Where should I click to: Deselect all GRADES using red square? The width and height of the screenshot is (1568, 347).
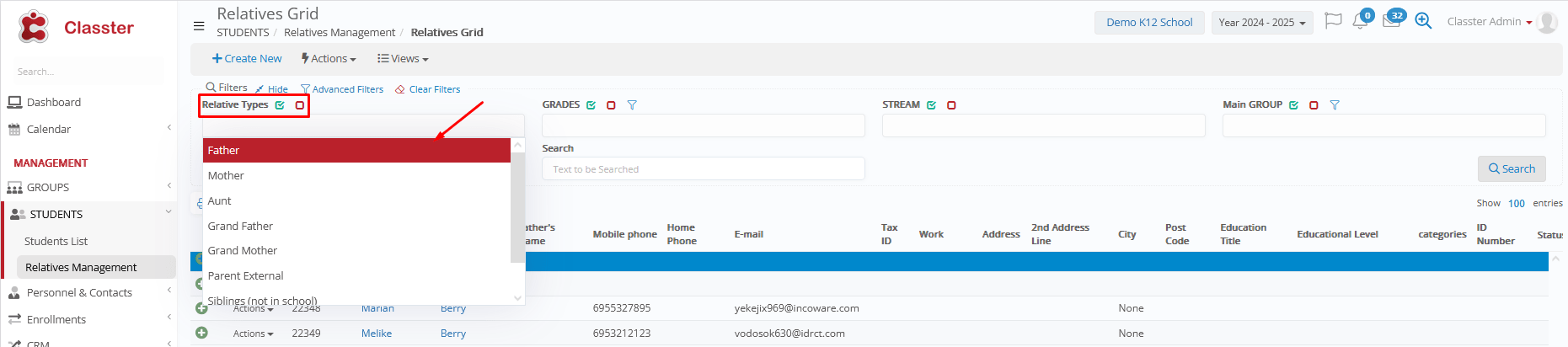point(611,105)
